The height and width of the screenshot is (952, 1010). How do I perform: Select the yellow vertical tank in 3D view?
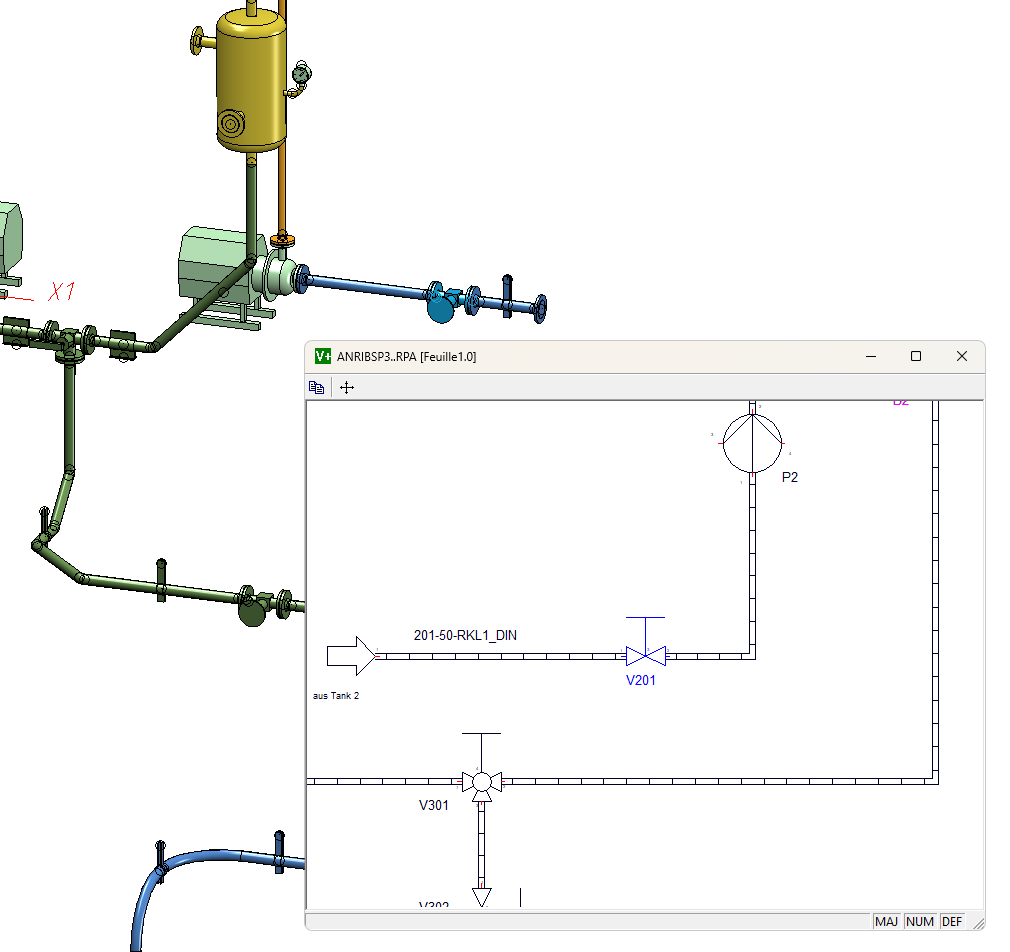point(251,81)
